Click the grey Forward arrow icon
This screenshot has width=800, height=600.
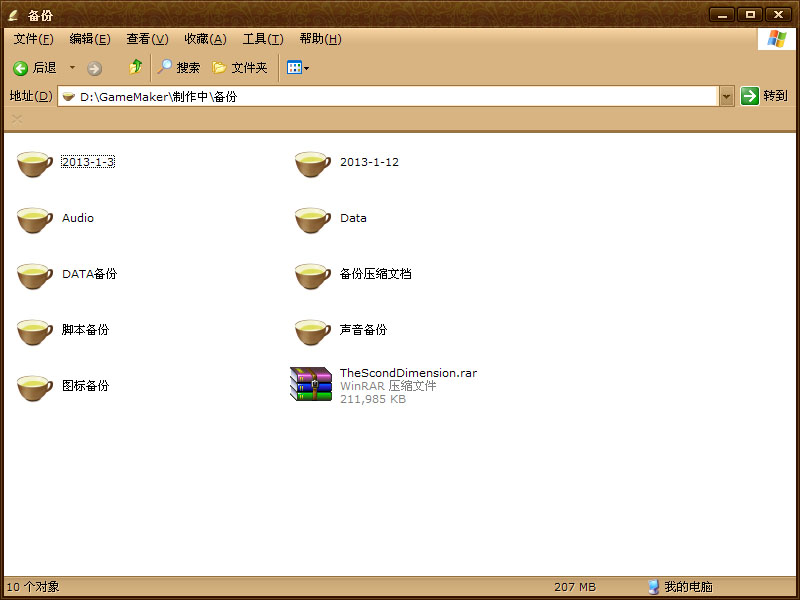[94, 68]
